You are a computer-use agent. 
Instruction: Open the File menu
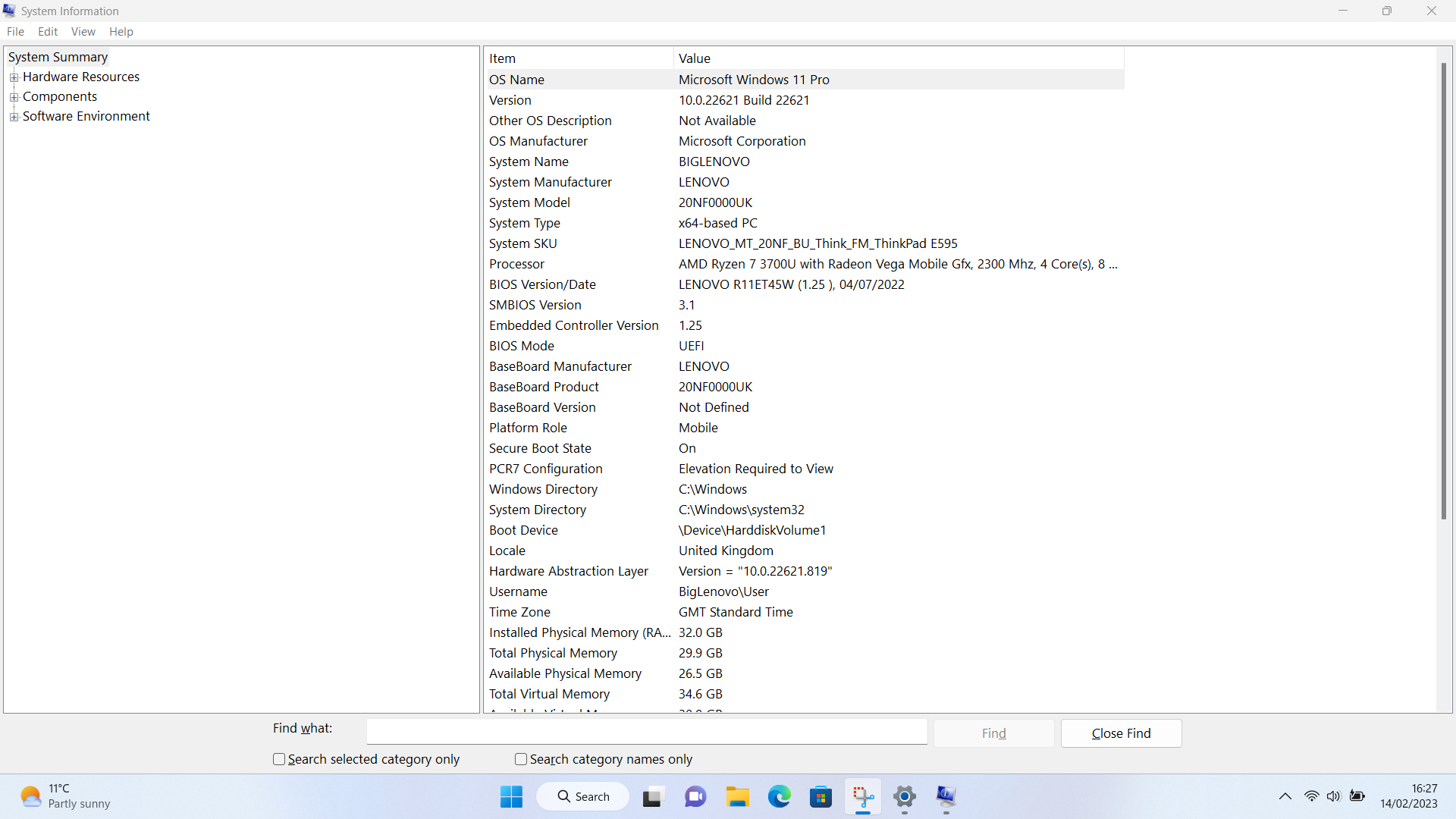pos(15,32)
